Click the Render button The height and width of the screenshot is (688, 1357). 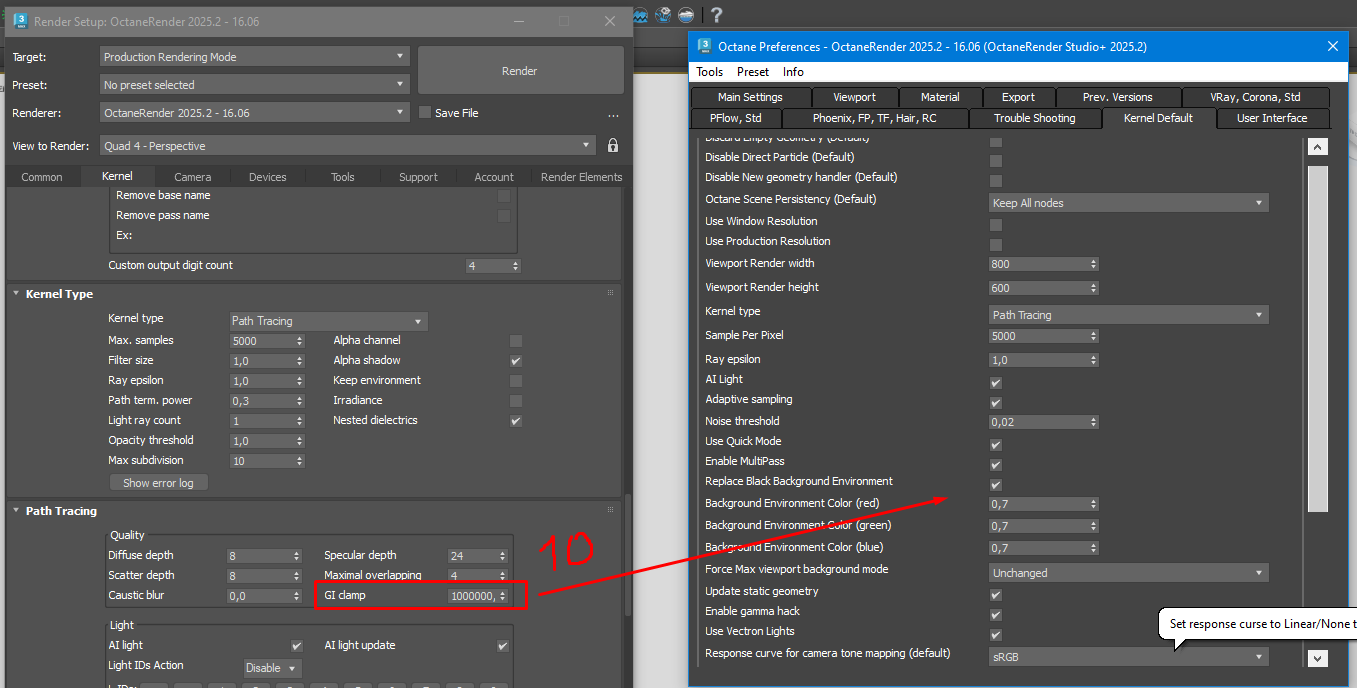(520, 71)
